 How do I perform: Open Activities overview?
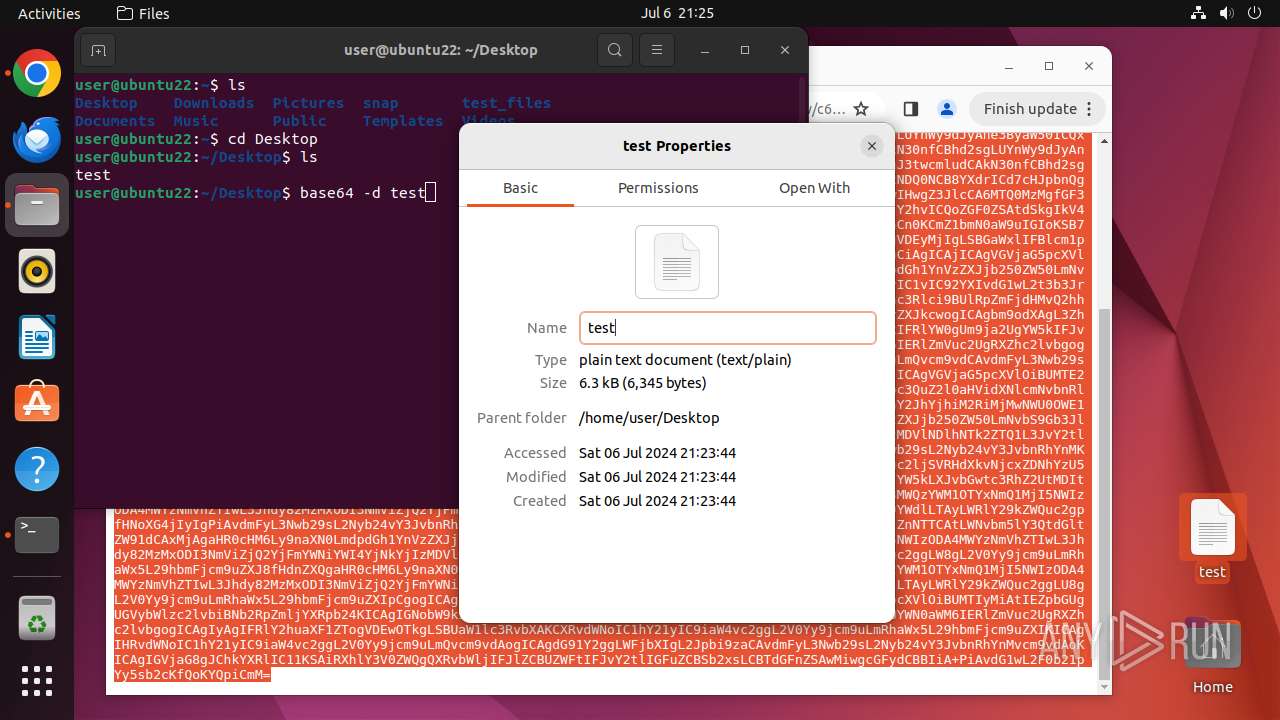tap(49, 14)
